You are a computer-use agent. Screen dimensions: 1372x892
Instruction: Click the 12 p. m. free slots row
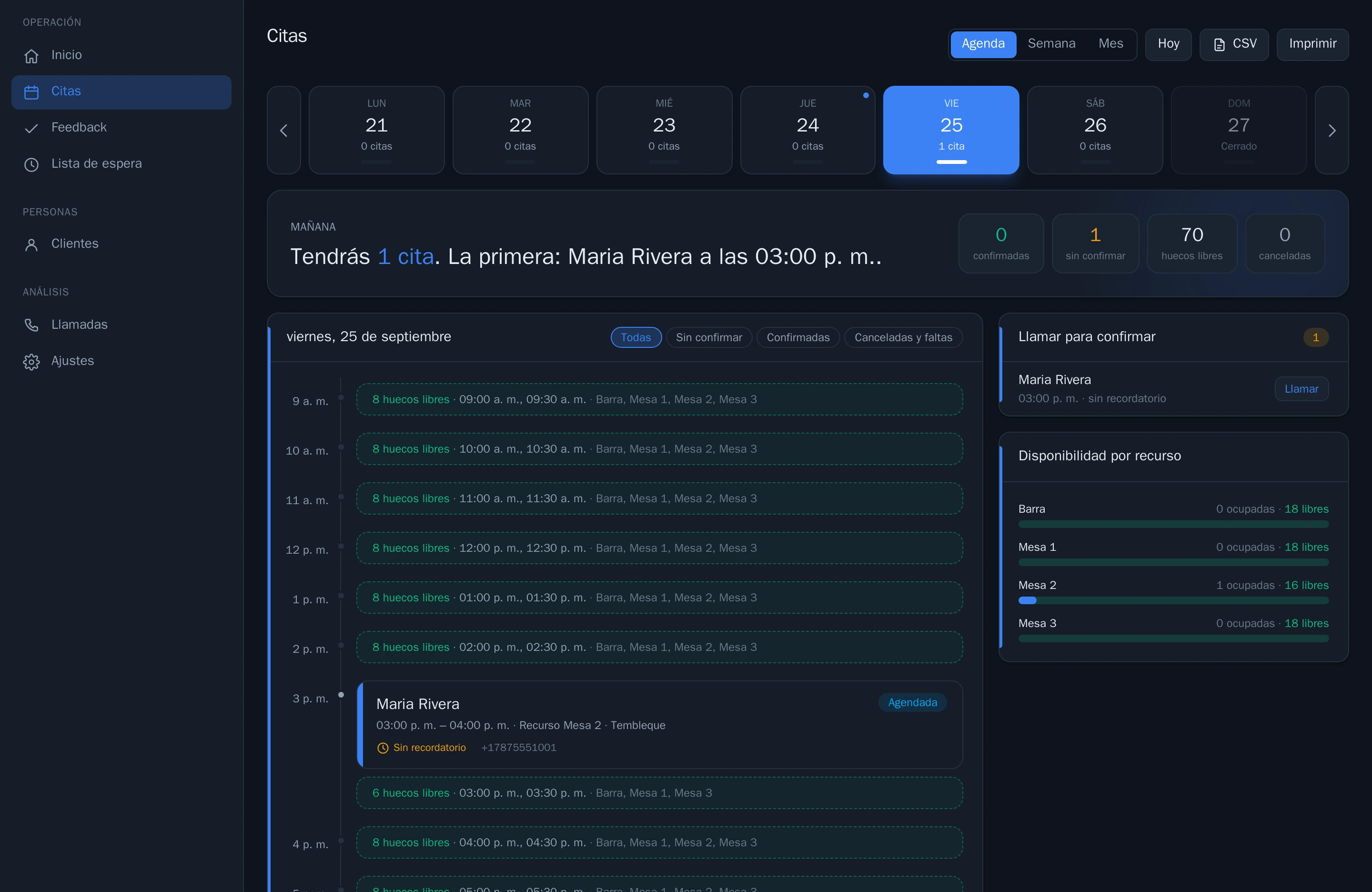659,548
